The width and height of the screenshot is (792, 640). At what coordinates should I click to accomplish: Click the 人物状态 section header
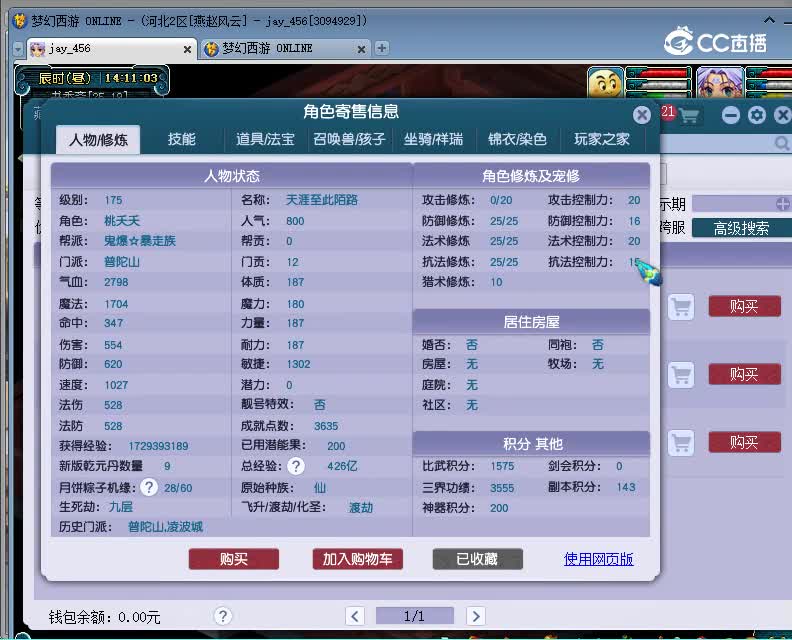pyautogui.click(x=232, y=176)
